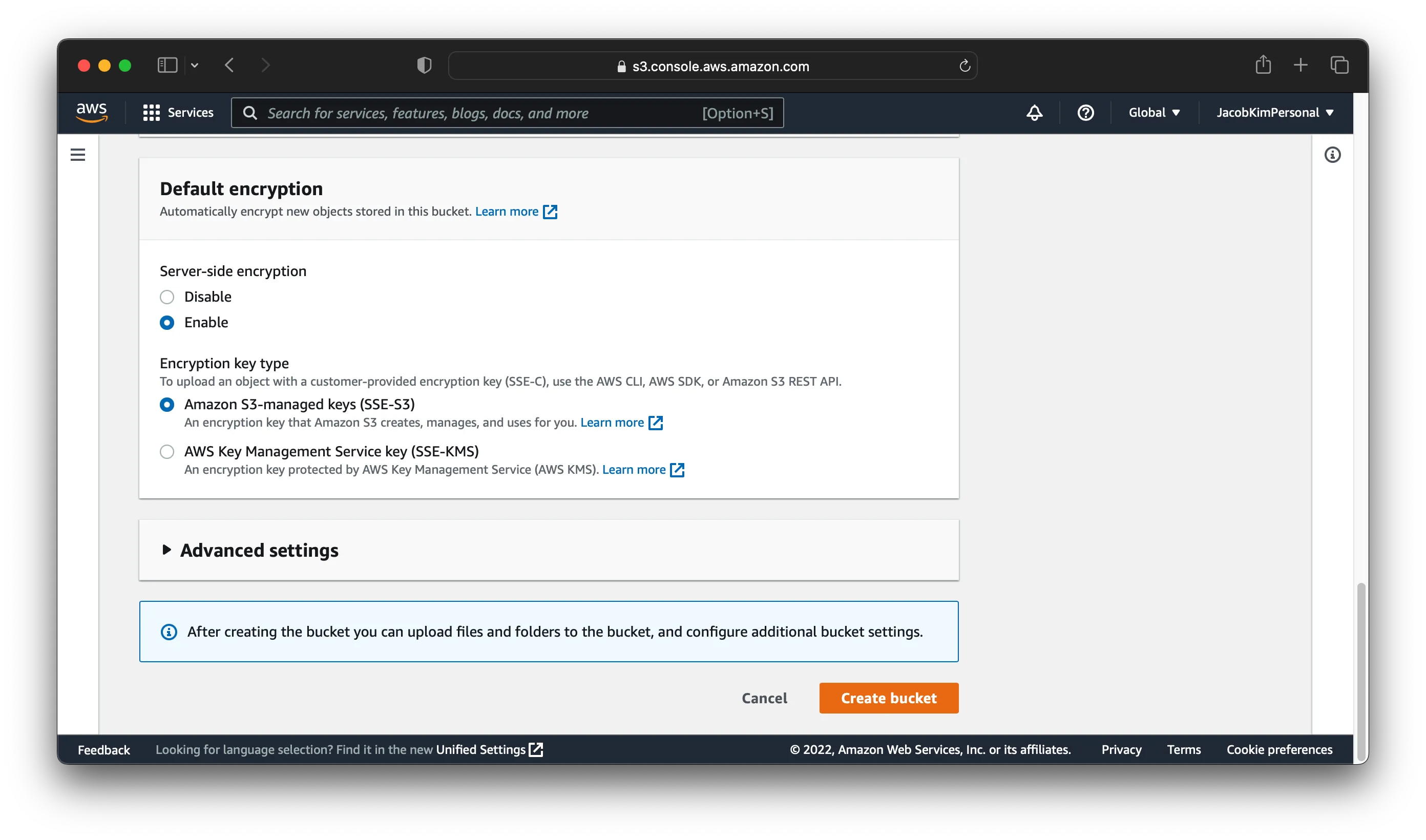1426x840 pixels.
Task: Open the Global region dropdown
Action: click(x=1154, y=113)
